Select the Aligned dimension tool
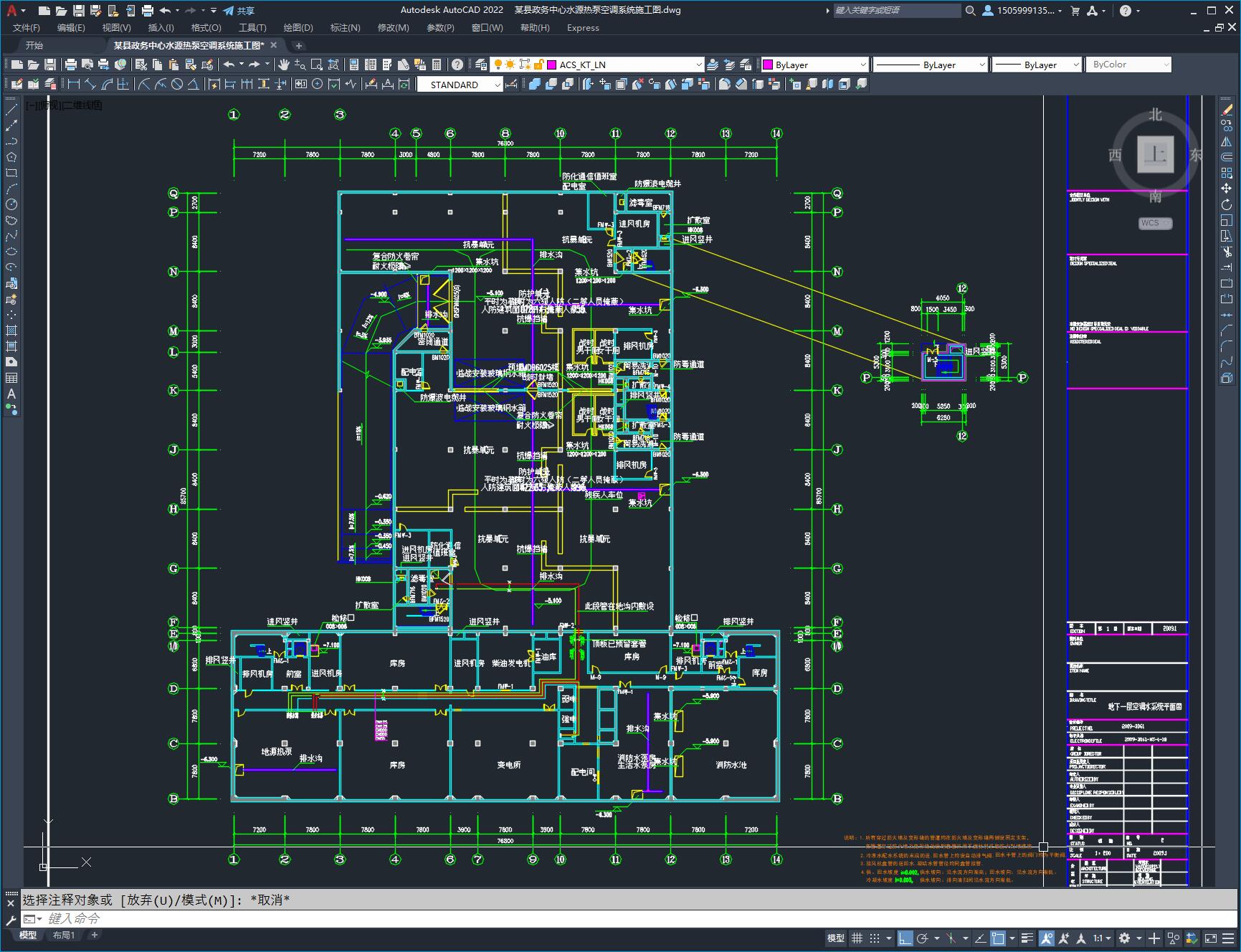The width and height of the screenshot is (1241, 952). (x=90, y=85)
